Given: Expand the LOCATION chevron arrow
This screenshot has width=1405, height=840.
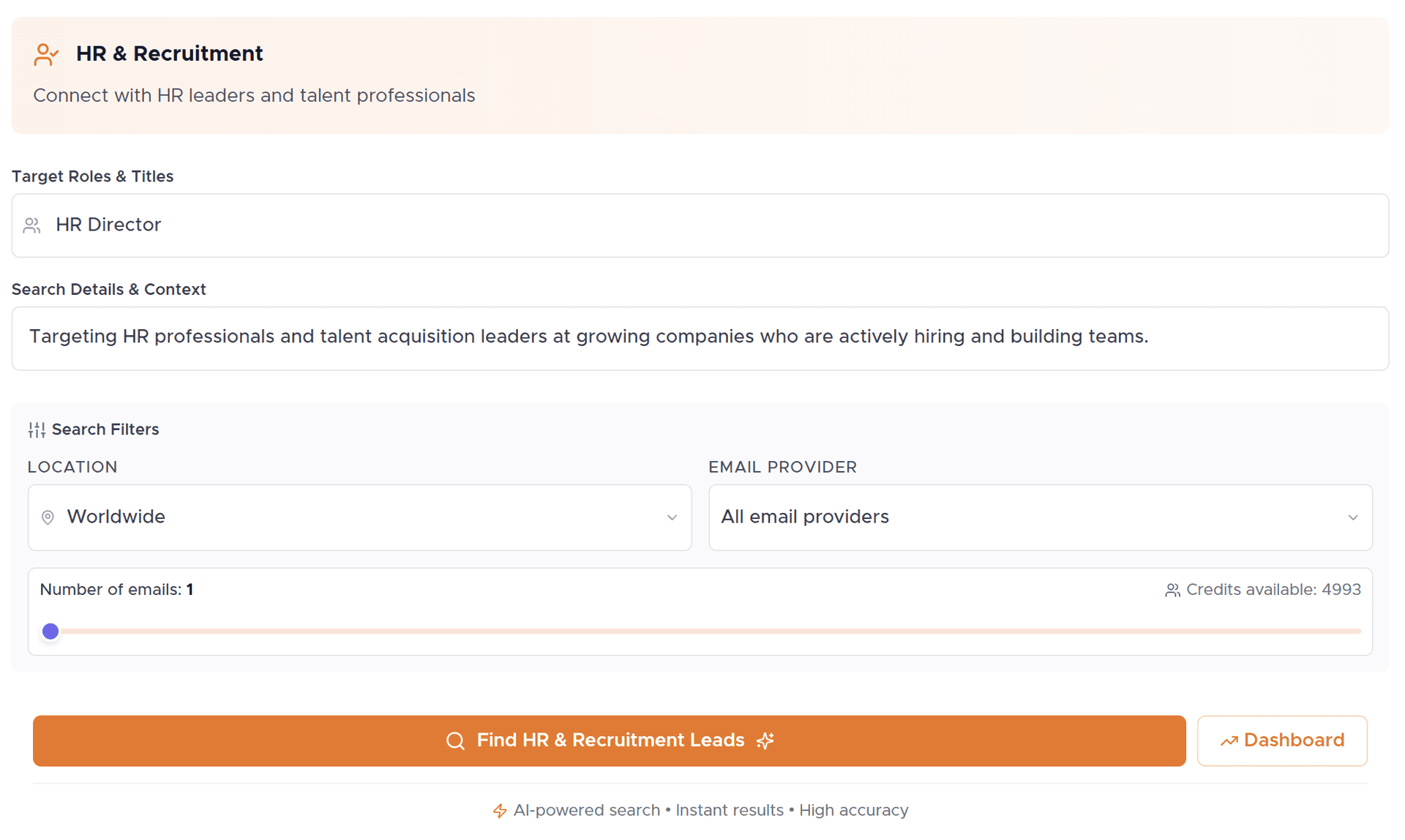Looking at the screenshot, I should 672,517.
